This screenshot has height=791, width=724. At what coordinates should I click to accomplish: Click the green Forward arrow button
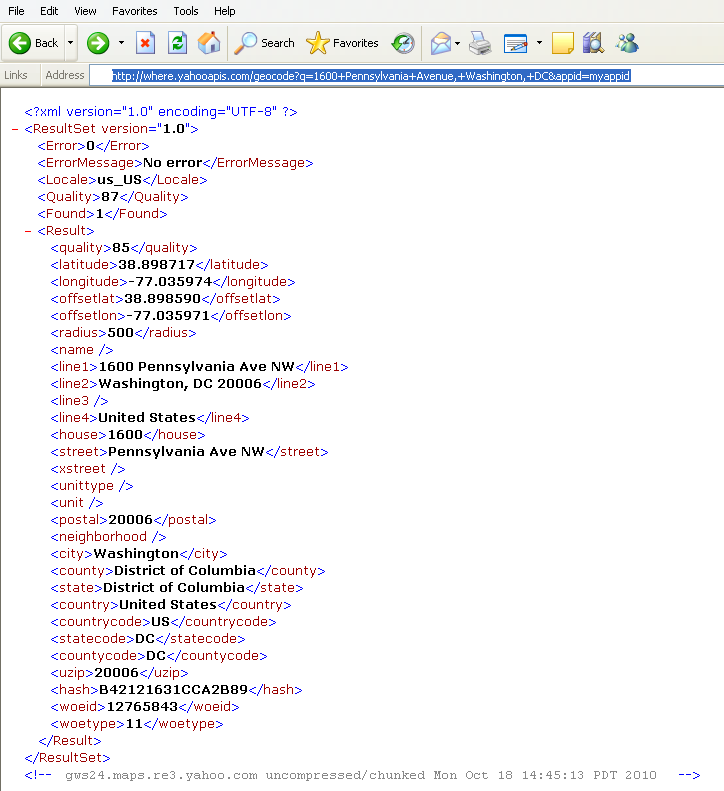pyautogui.click(x=98, y=43)
